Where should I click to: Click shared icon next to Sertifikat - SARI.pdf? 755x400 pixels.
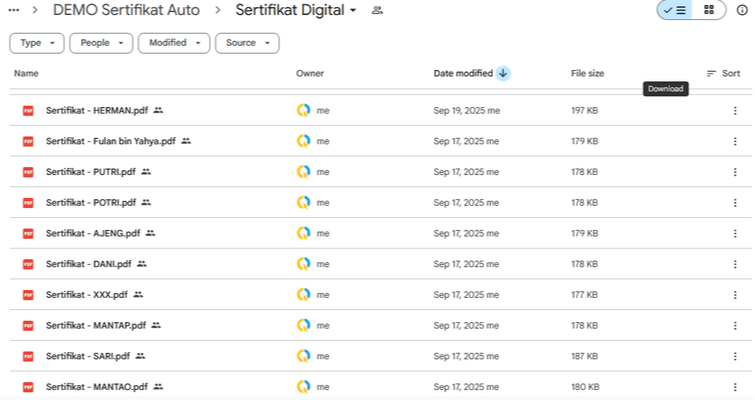click(140, 356)
